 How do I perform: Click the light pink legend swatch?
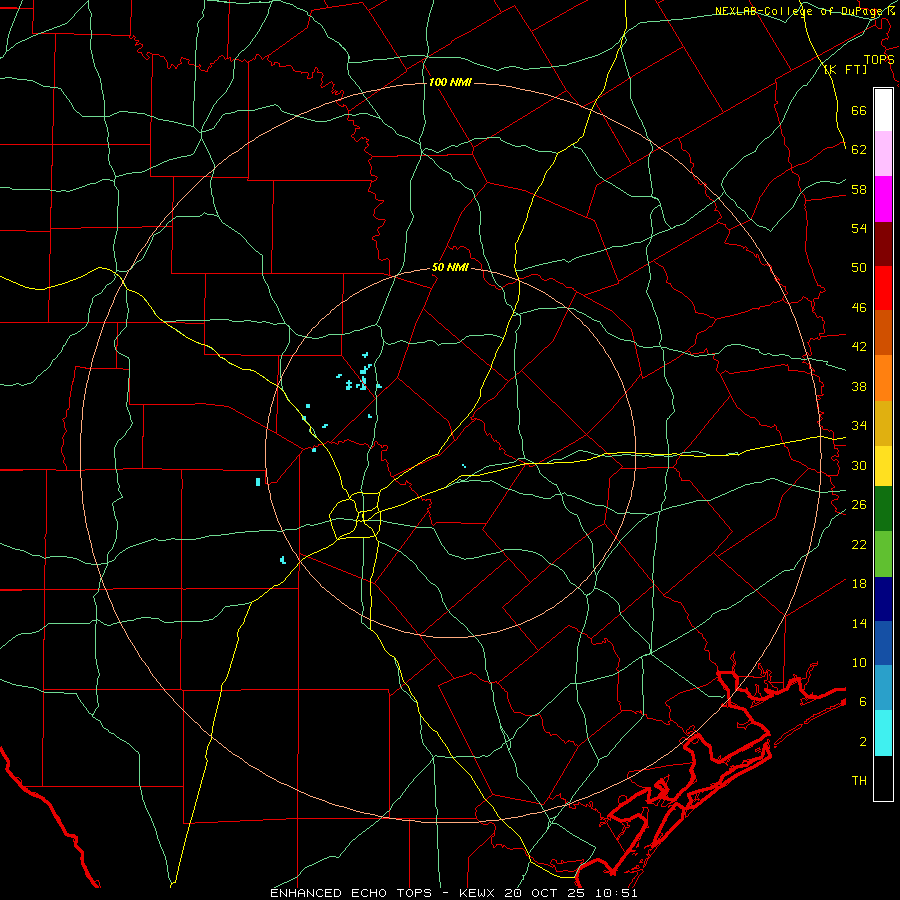point(883,153)
